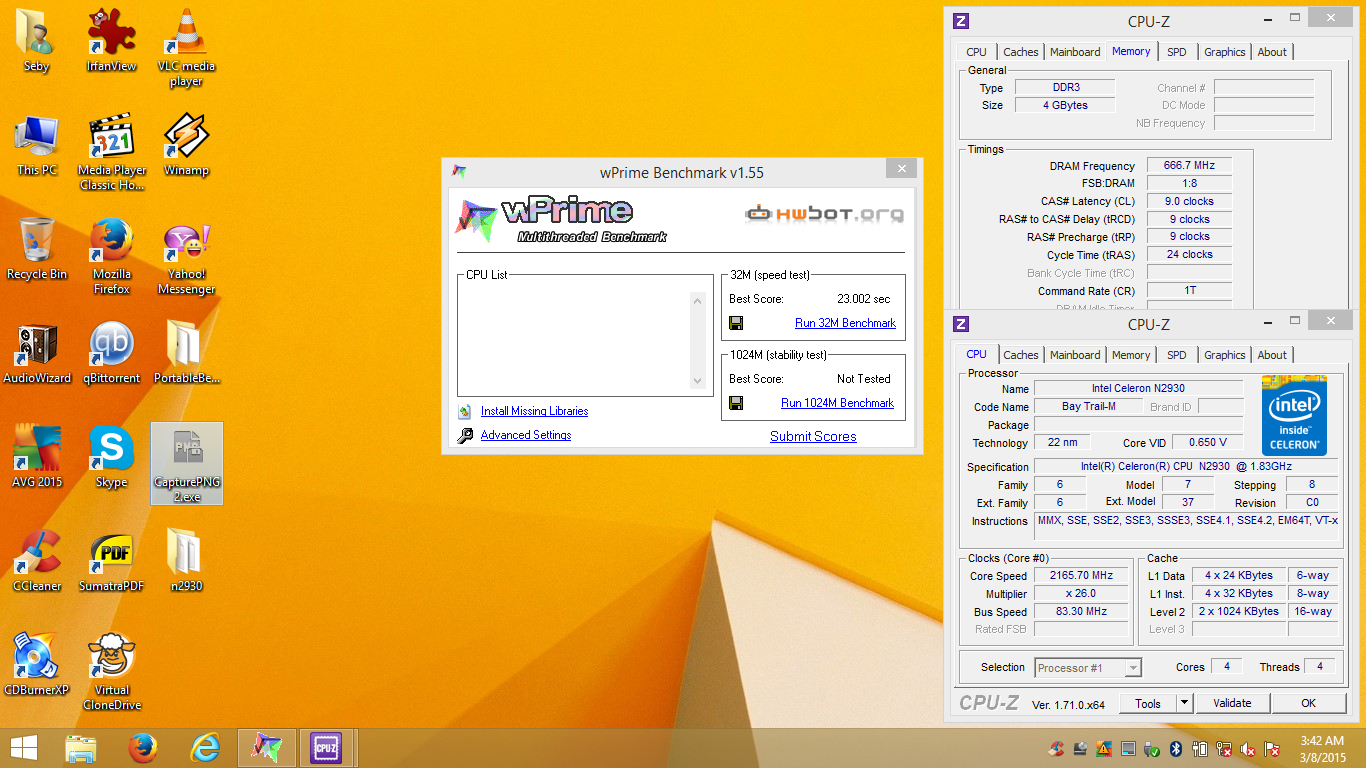This screenshot has height=768, width=1366.
Task: Open Caches tab in lower CPU-Z window
Action: (x=1021, y=355)
